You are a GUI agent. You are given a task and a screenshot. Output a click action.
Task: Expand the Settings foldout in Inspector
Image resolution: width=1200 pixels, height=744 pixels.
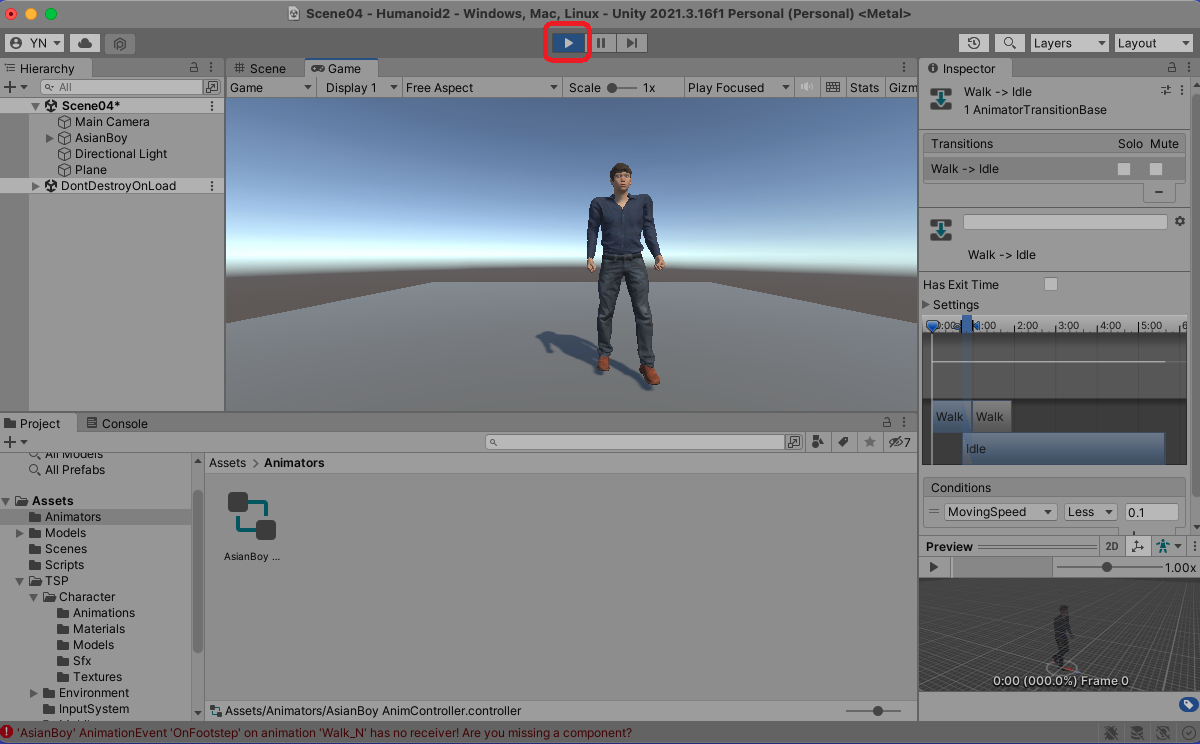926,305
